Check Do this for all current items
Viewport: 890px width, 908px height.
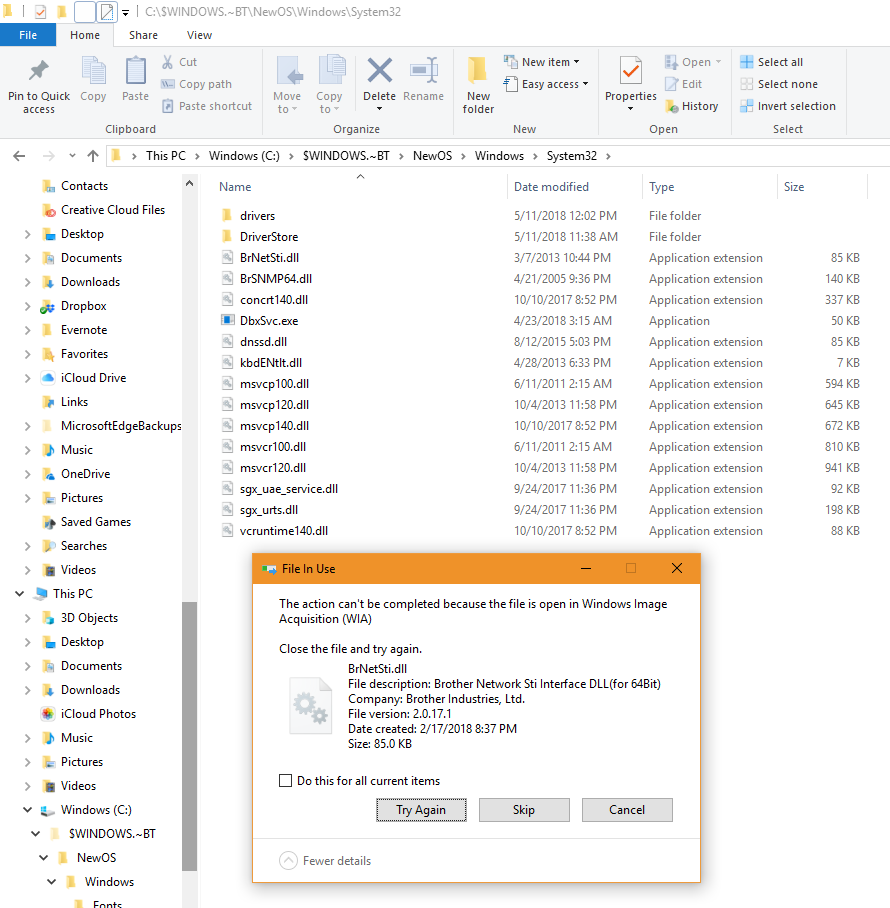pyautogui.click(x=285, y=781)
